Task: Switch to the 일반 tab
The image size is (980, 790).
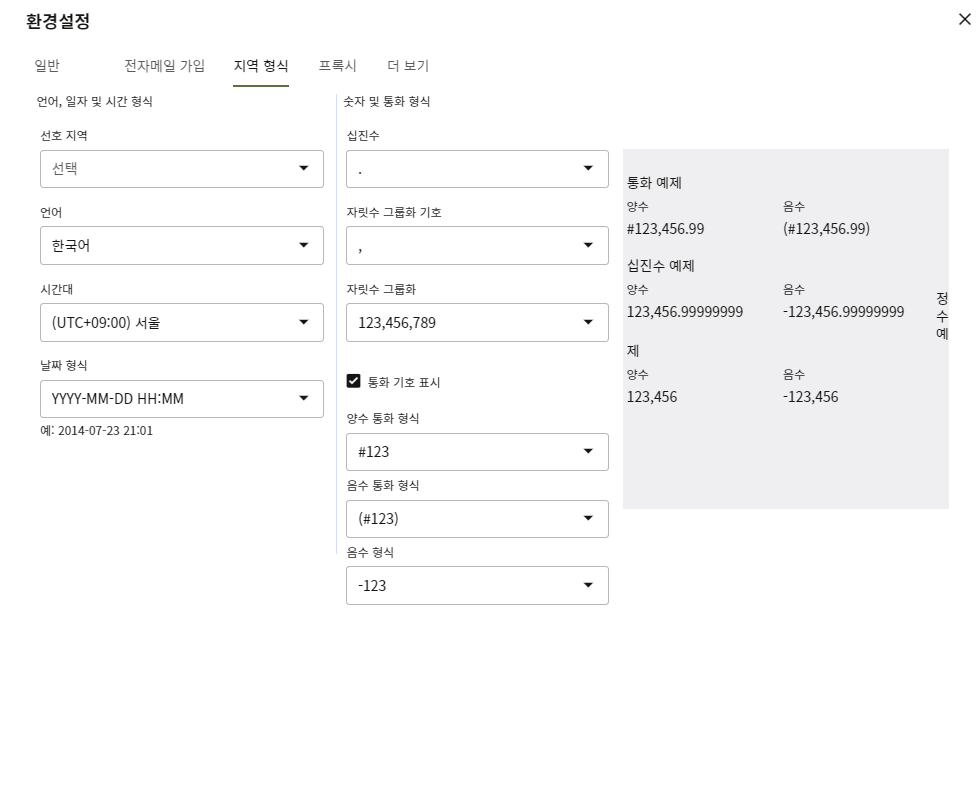Action: [47, 66]
